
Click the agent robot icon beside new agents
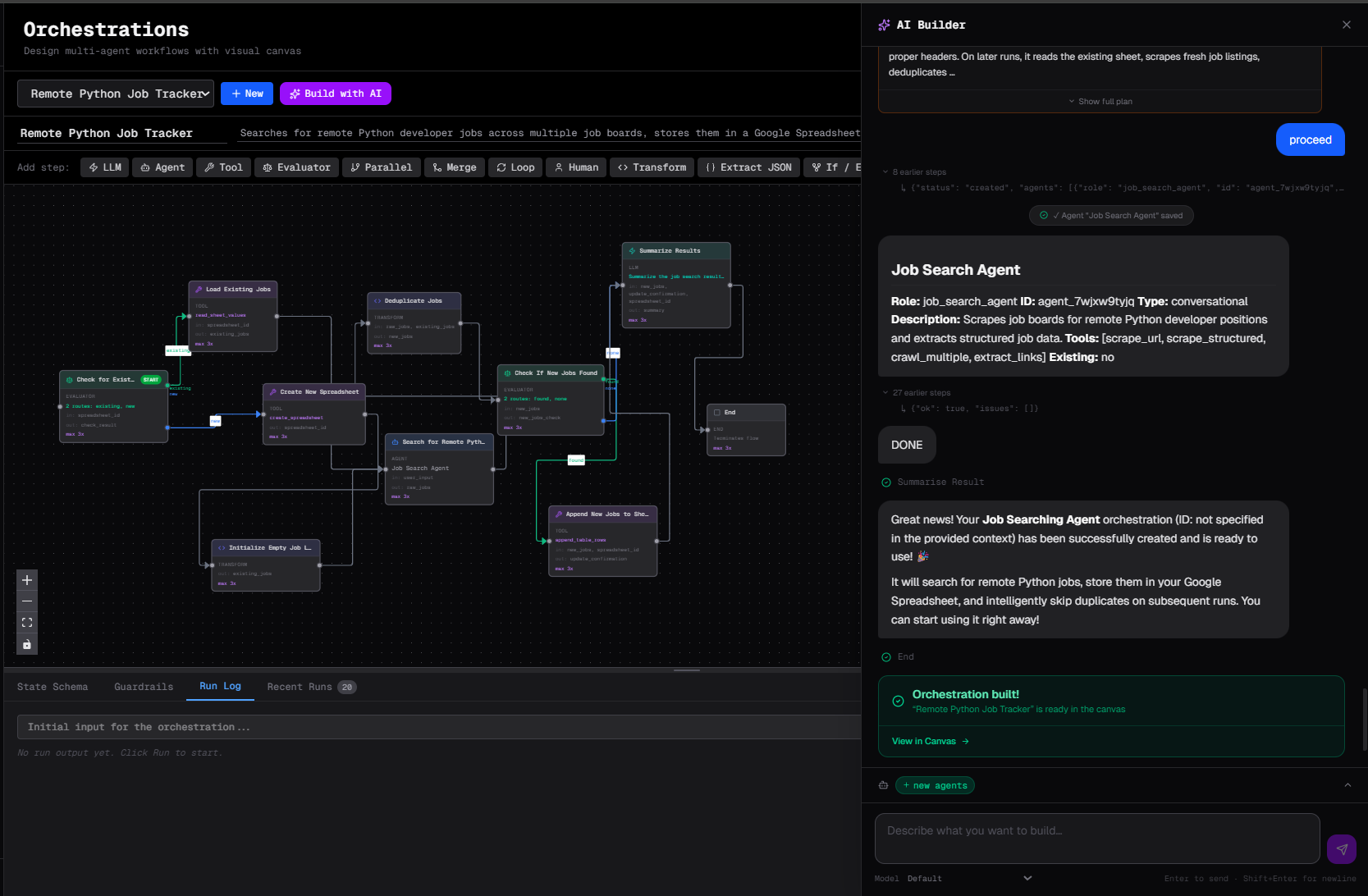point(883,785)
